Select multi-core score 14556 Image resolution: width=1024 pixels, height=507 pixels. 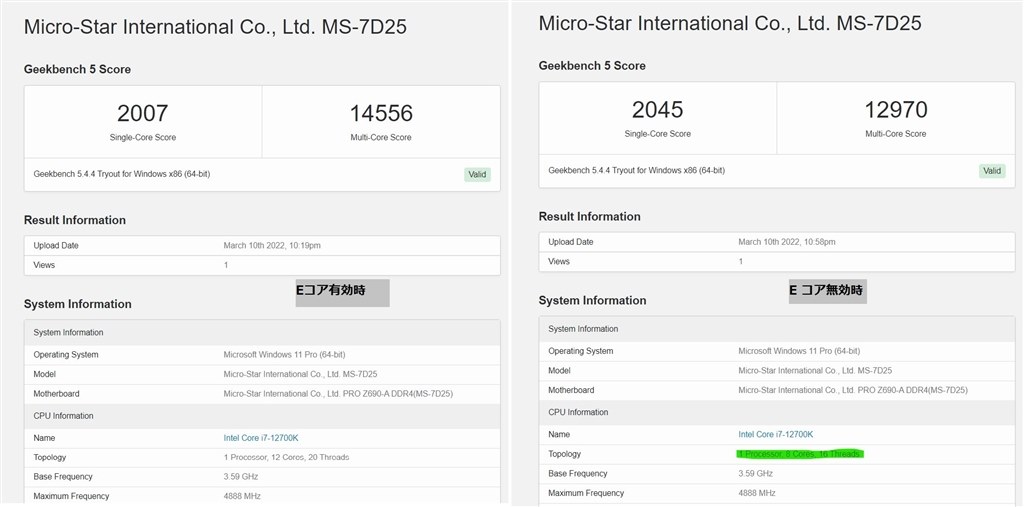(381, 113)
